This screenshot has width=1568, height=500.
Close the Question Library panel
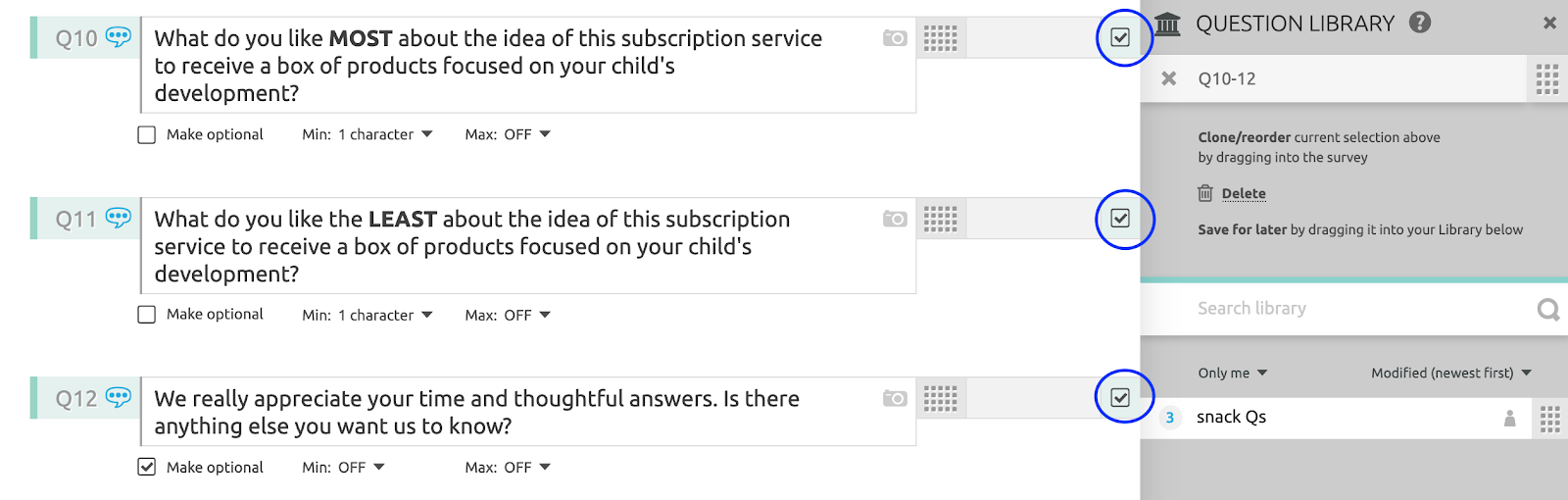point(1549,23)
